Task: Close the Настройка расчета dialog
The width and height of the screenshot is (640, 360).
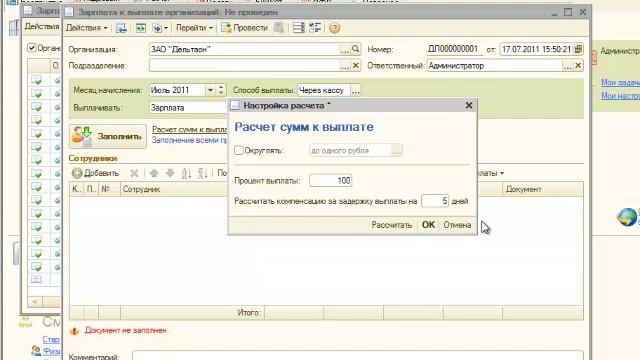Action: coord(469,105)
